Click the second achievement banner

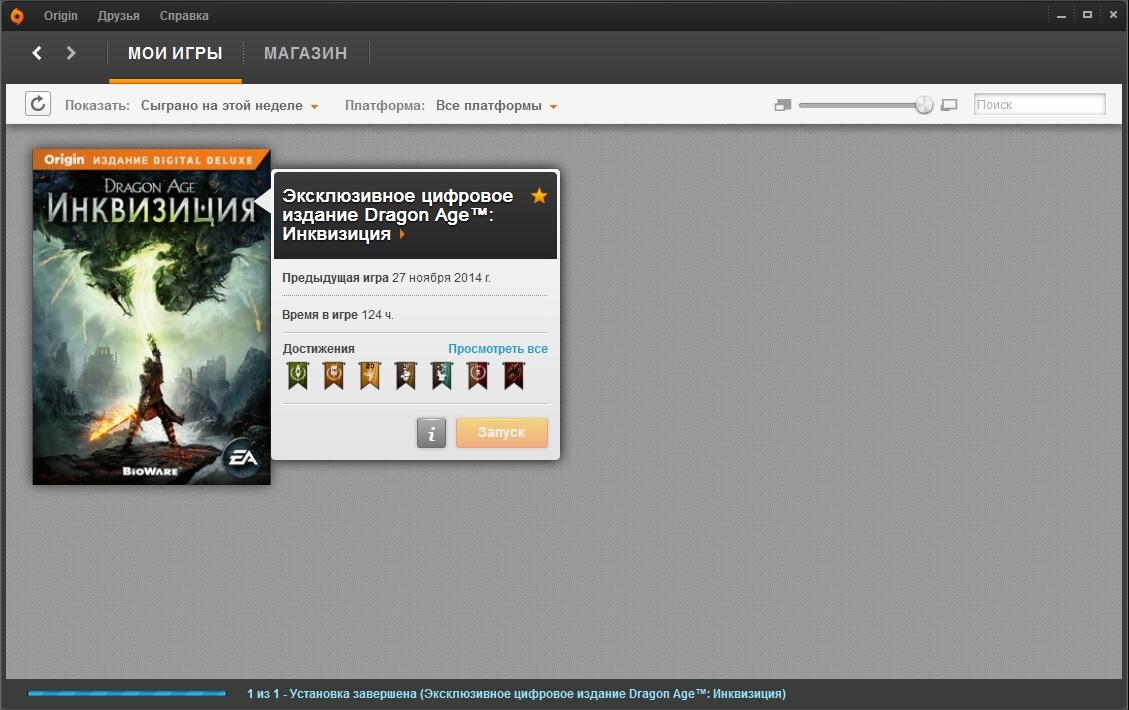point(333,375)
